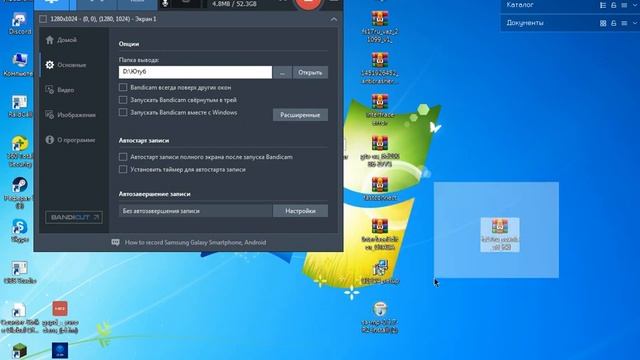Screen dimensions: 640x360
Task: Open the Каталог fence hamburger menu
Action: [x=624, y=5]
